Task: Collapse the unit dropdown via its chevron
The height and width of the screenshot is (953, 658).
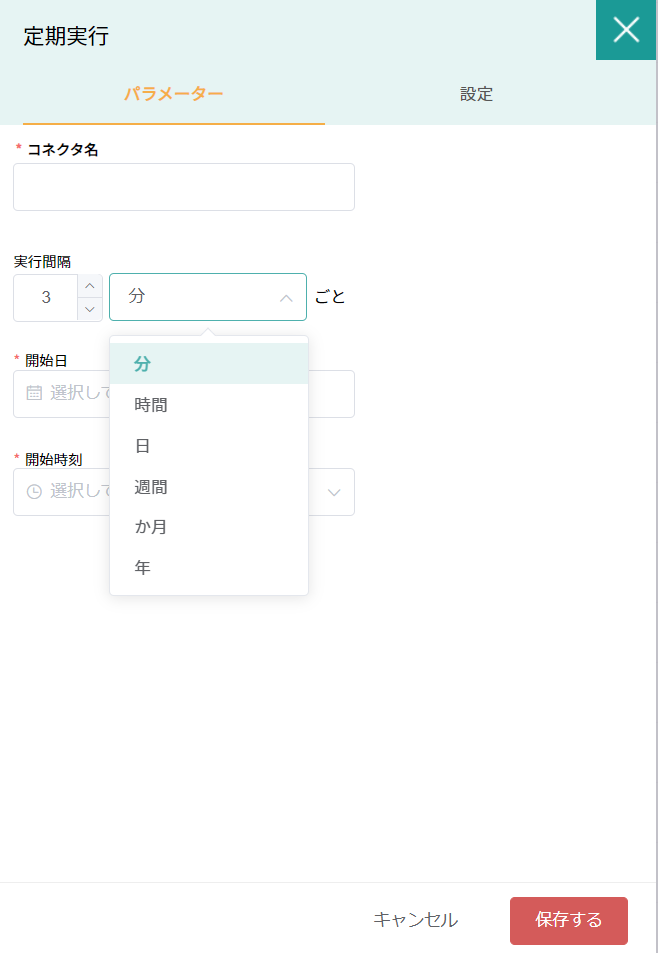Action: coord(286,298)
